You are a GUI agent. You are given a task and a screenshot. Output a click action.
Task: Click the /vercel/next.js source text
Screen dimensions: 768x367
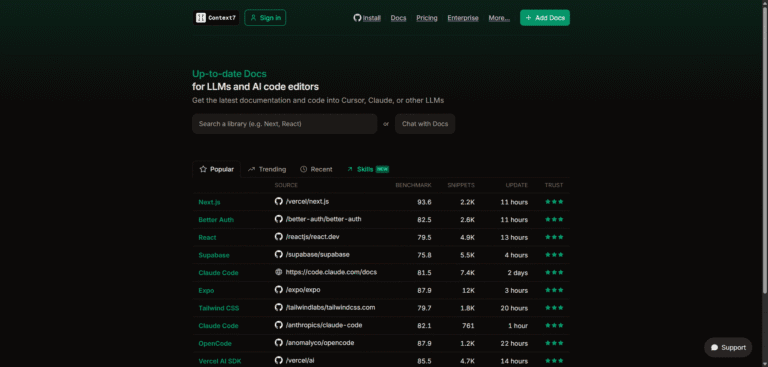[x=307, y=201]
